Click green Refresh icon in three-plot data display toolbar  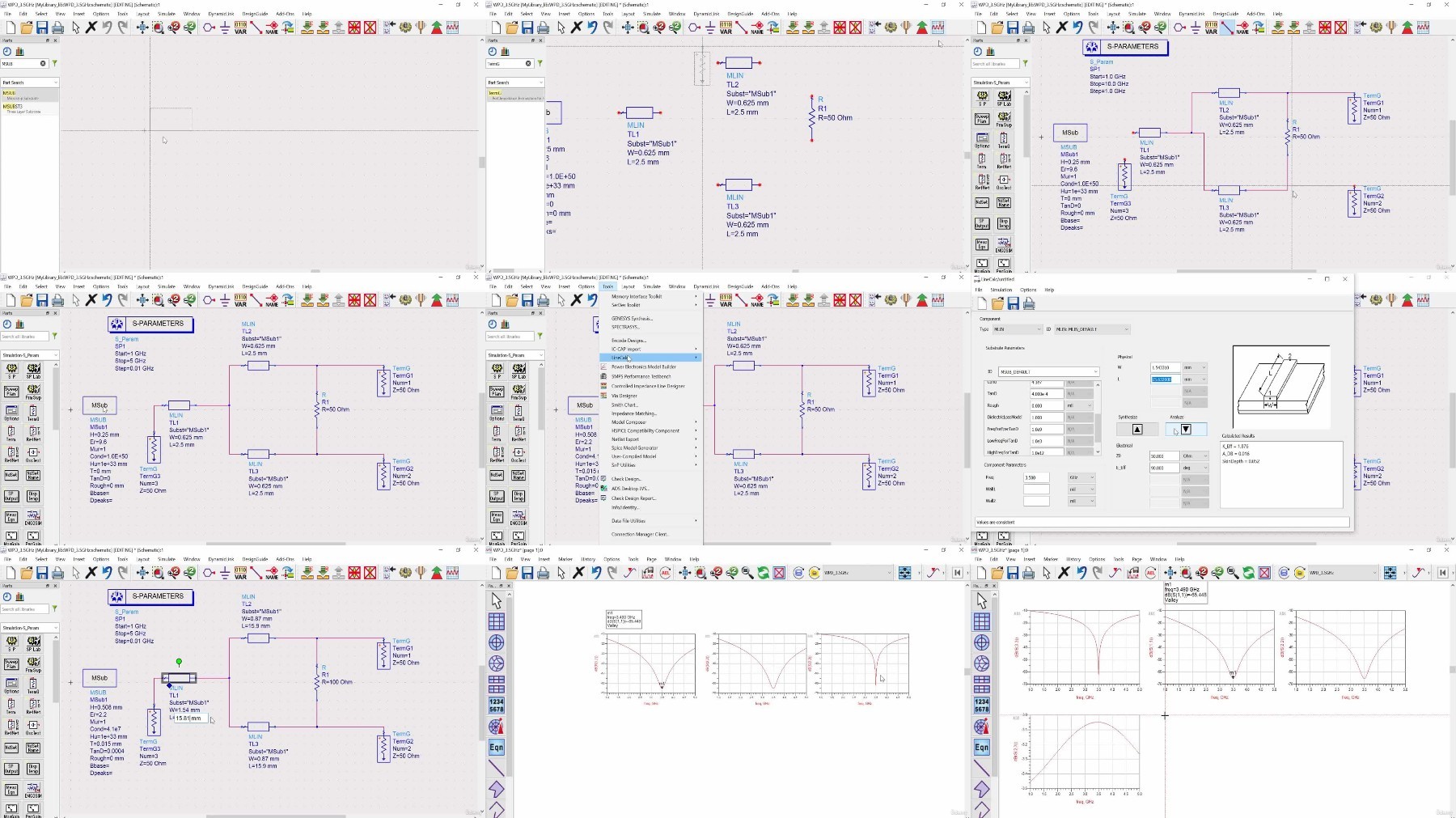click(763, 573)
